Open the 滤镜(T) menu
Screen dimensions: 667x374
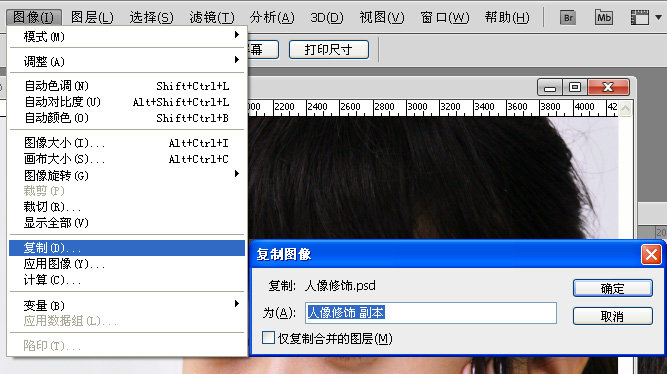(212, 17)
